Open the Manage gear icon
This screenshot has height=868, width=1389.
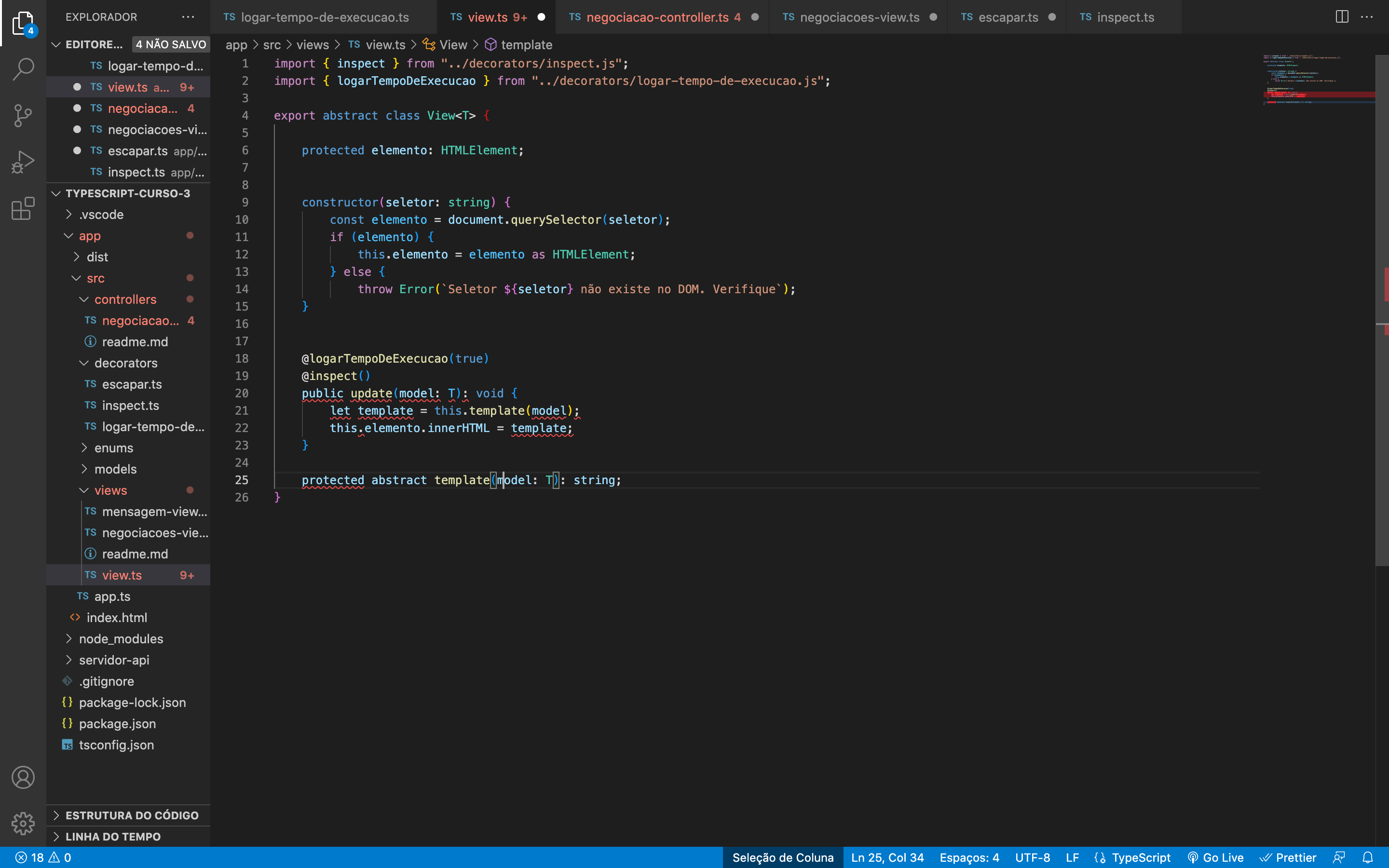23,823
